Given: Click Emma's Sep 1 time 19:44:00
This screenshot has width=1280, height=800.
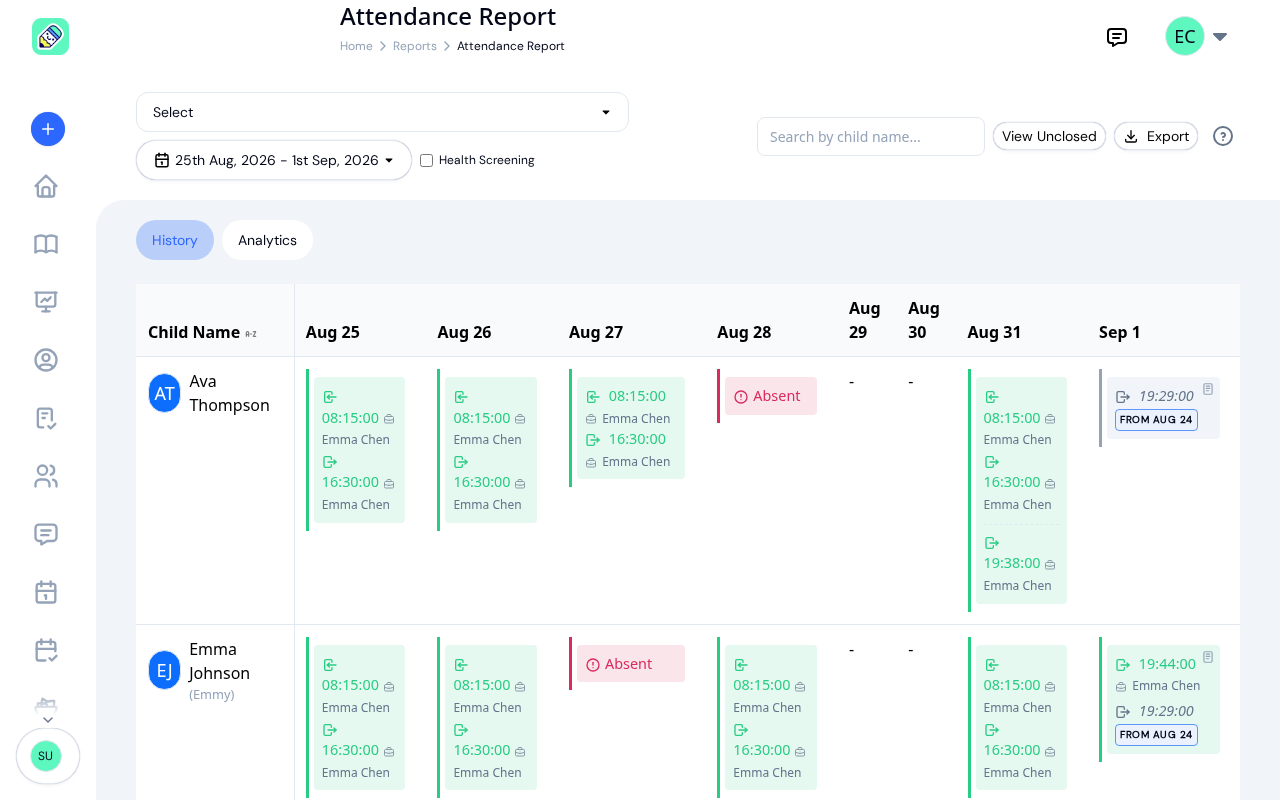Looking at the screenshot, I should tap(1167, 664).
